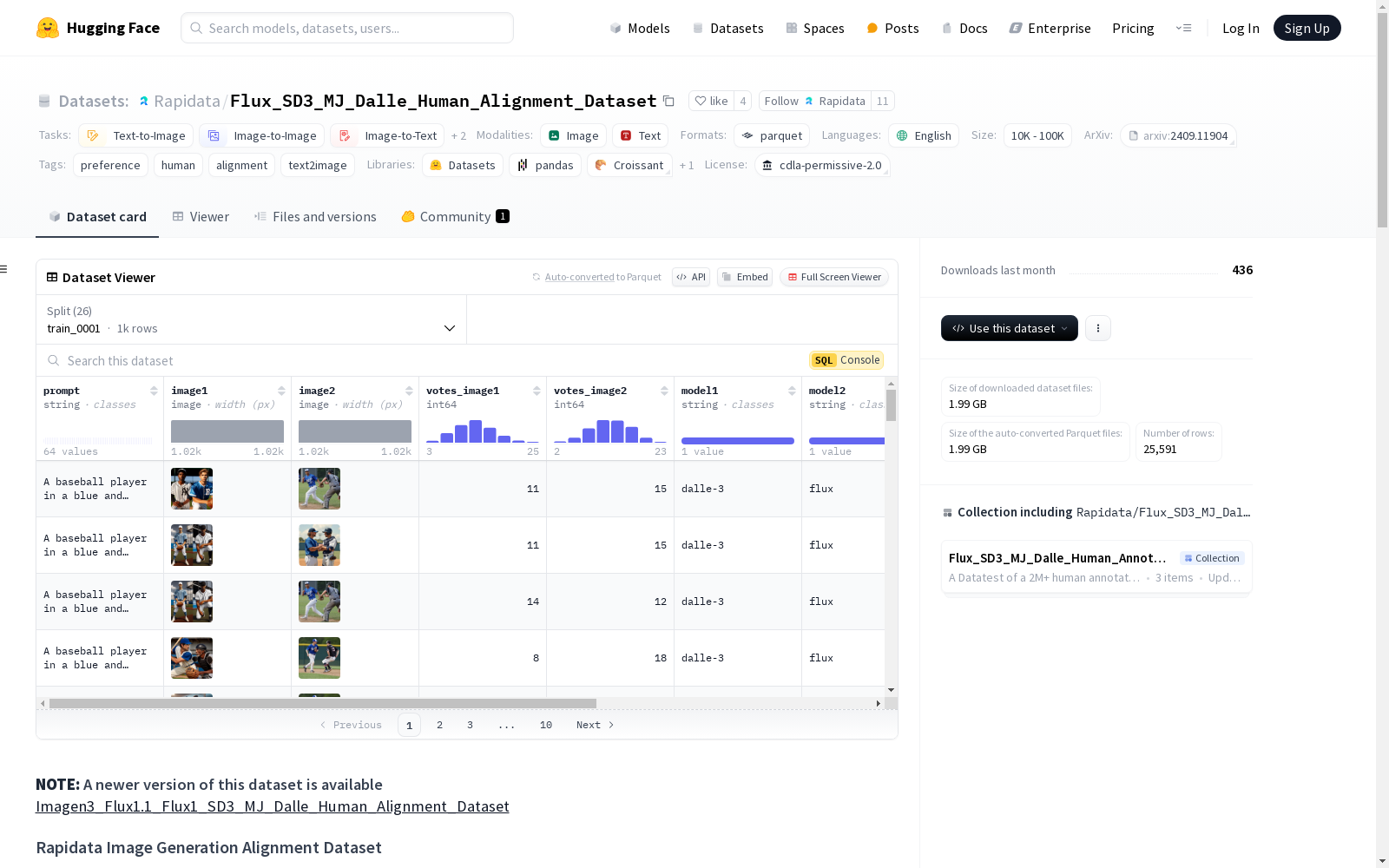Expand the train_0001 split dropdown
1389x868 pixels.
pos(252,319)
